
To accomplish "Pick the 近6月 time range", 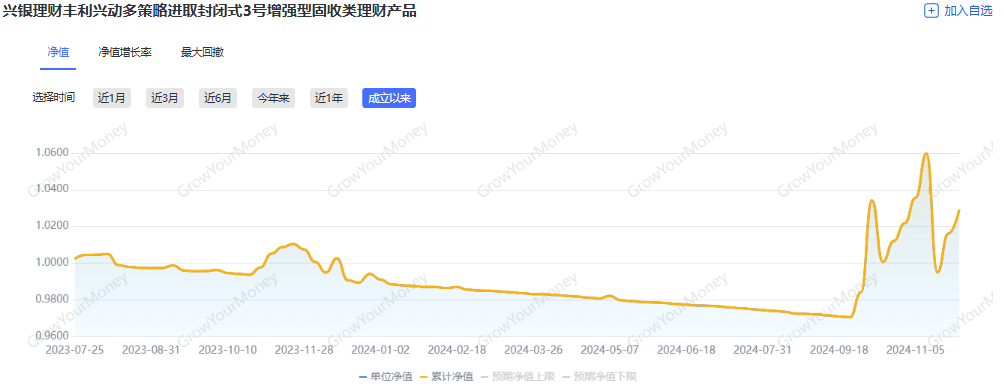I will (218, 98).
